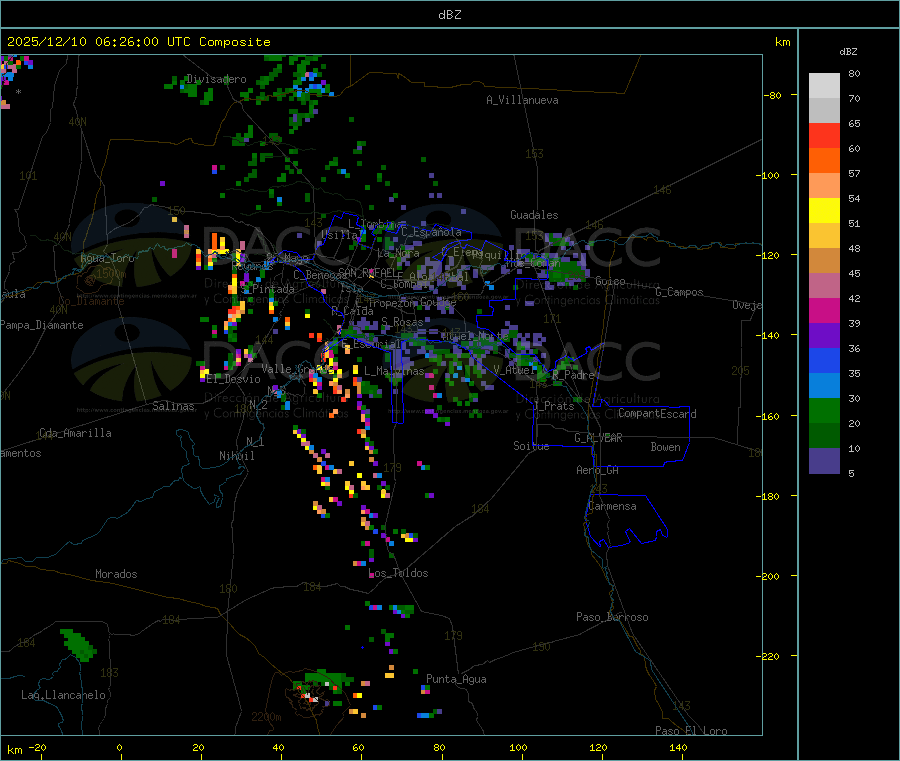
Task: Click the "Guadales" place label
Action: coord(534,215)
